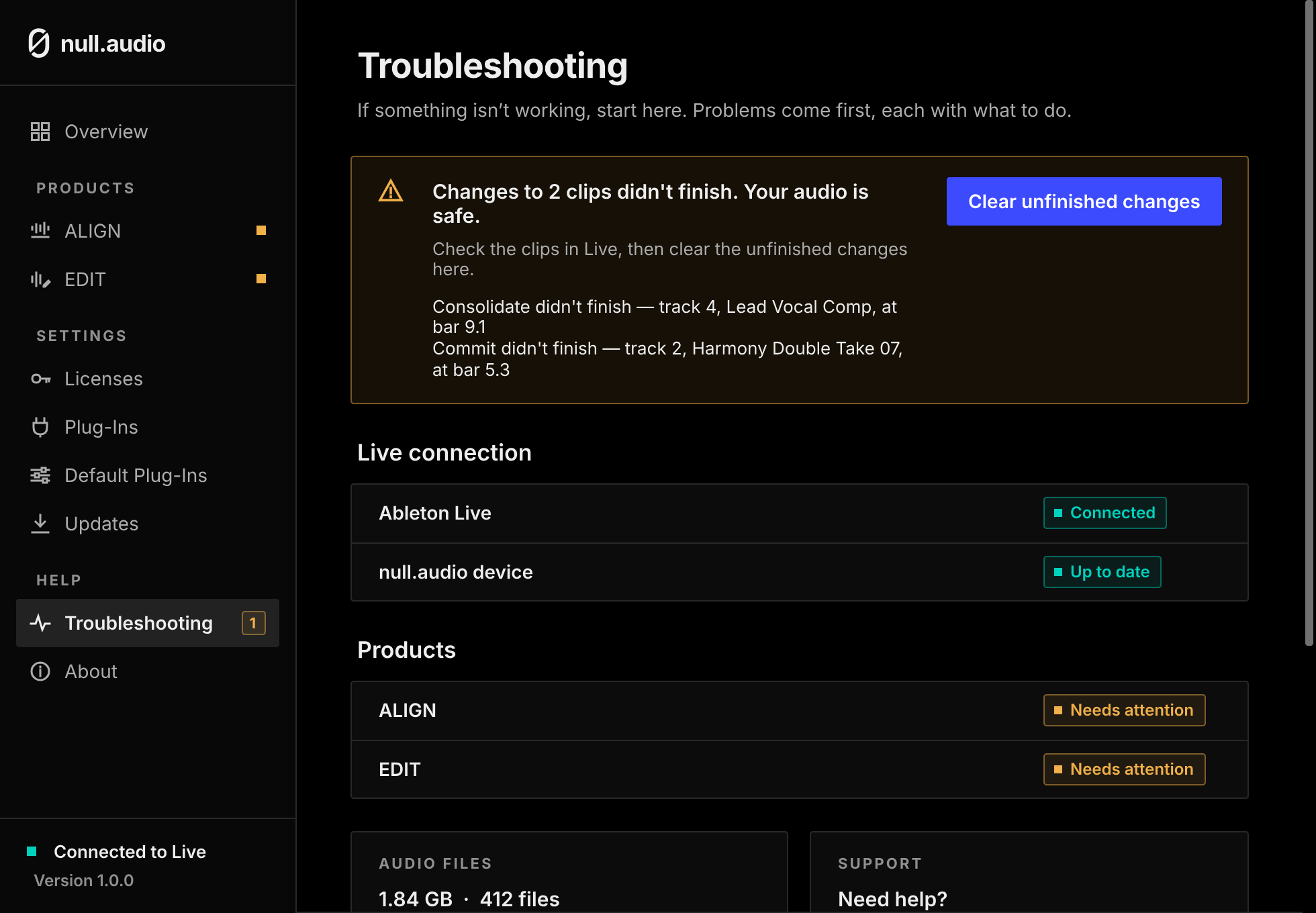The image size is (1316, 913).
Task: Click the orange status dot beside ALIGN
Action: coord(261,230)
